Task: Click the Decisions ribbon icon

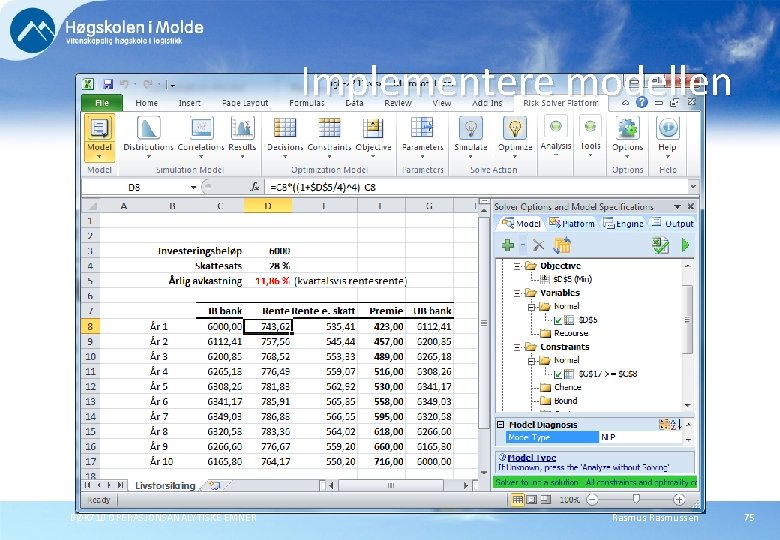Action: click(x=285, y=128)
